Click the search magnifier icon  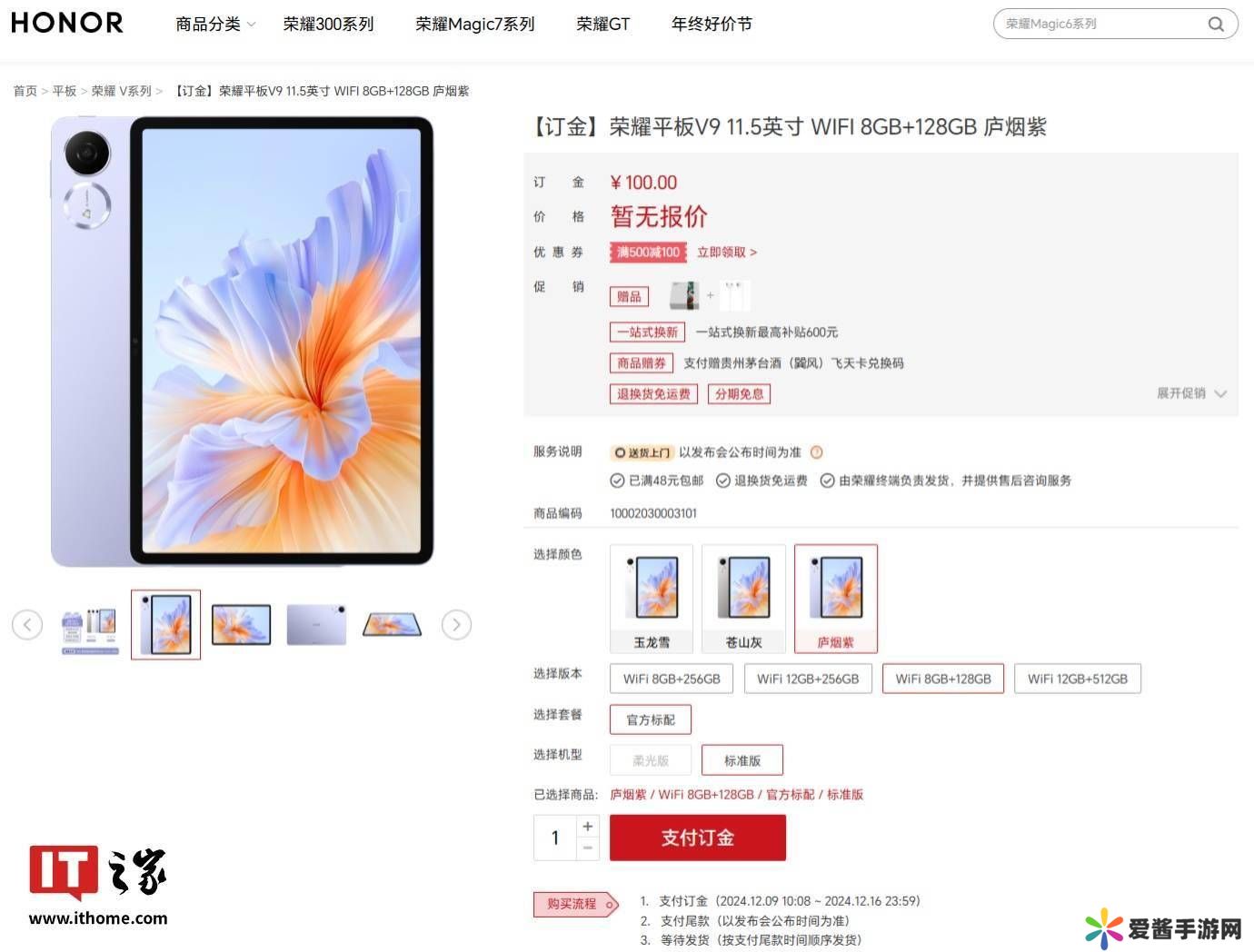coord(1216,24)
